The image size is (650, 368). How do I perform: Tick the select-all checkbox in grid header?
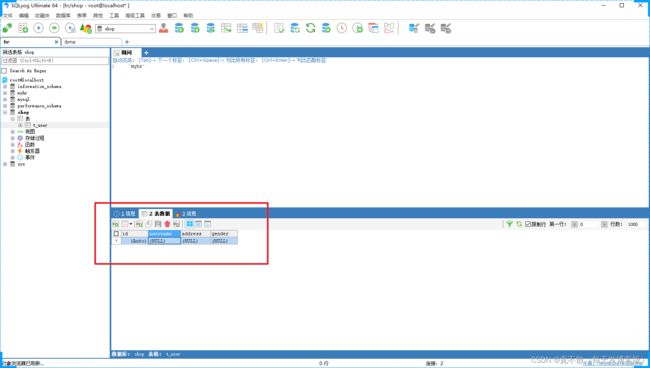pos(116,234)
